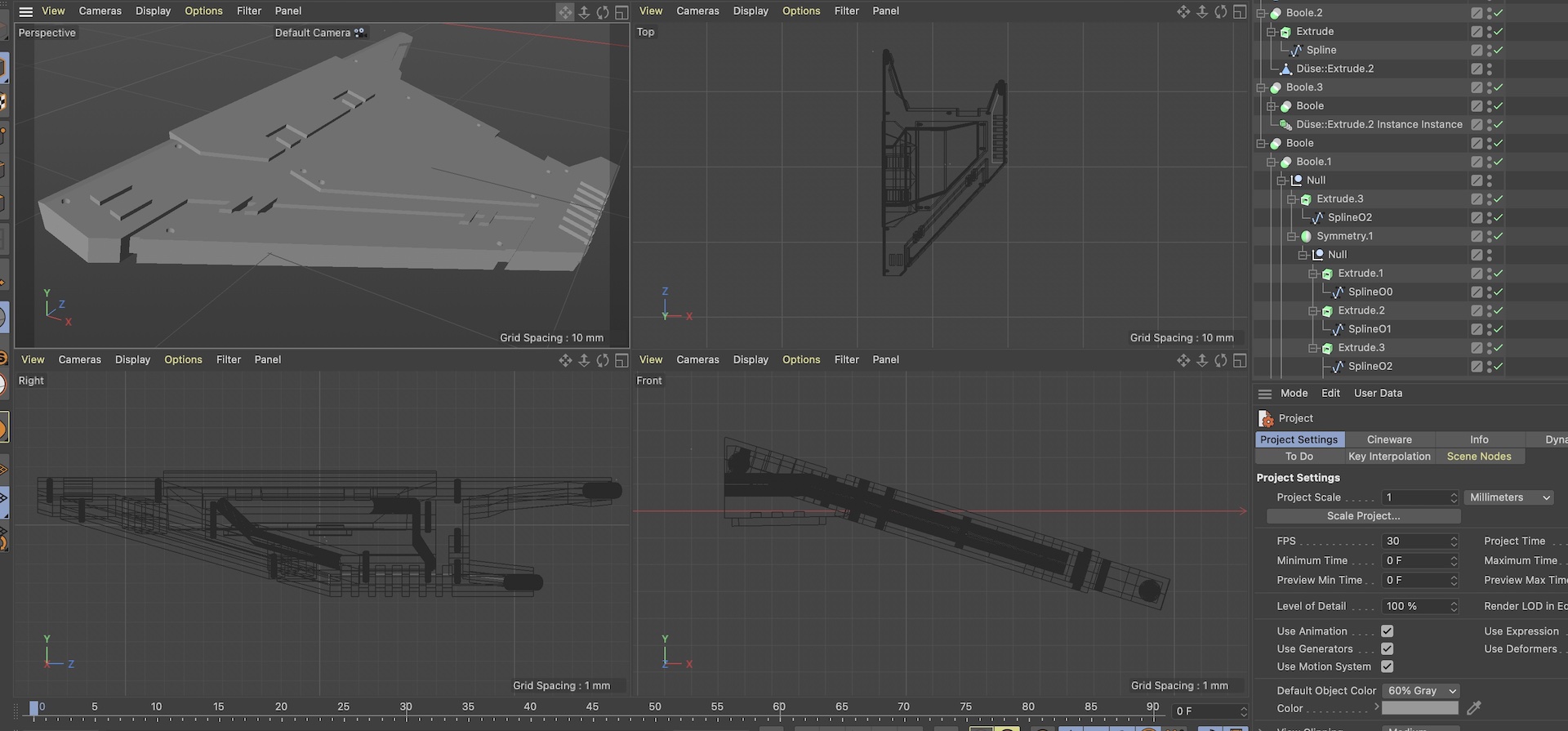
Task: Click the Project icon in Attributes panel
Action: (1266, 418)
